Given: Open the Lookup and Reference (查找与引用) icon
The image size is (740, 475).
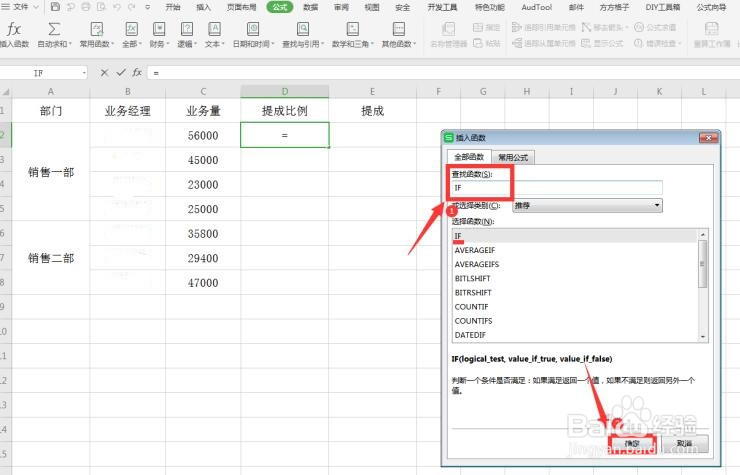Looking at the screenshot, I should [x=303, y=29].
